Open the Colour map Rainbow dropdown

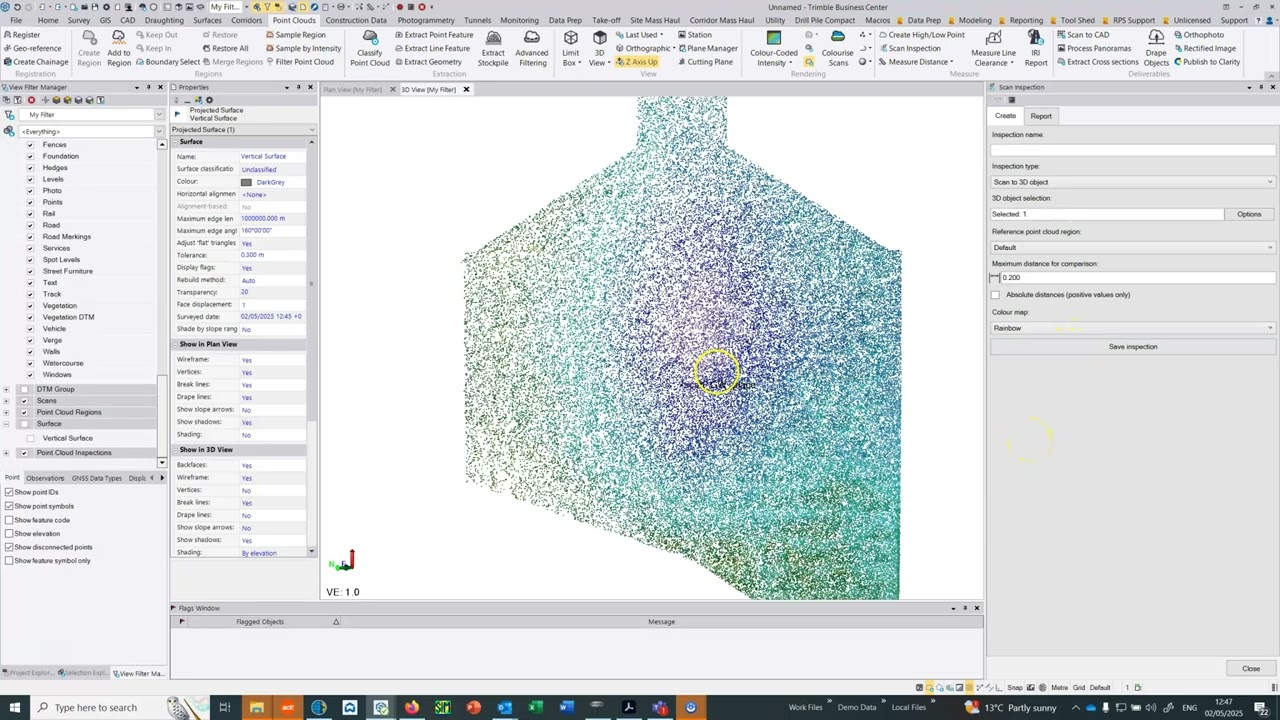[x=1133, y=328]
